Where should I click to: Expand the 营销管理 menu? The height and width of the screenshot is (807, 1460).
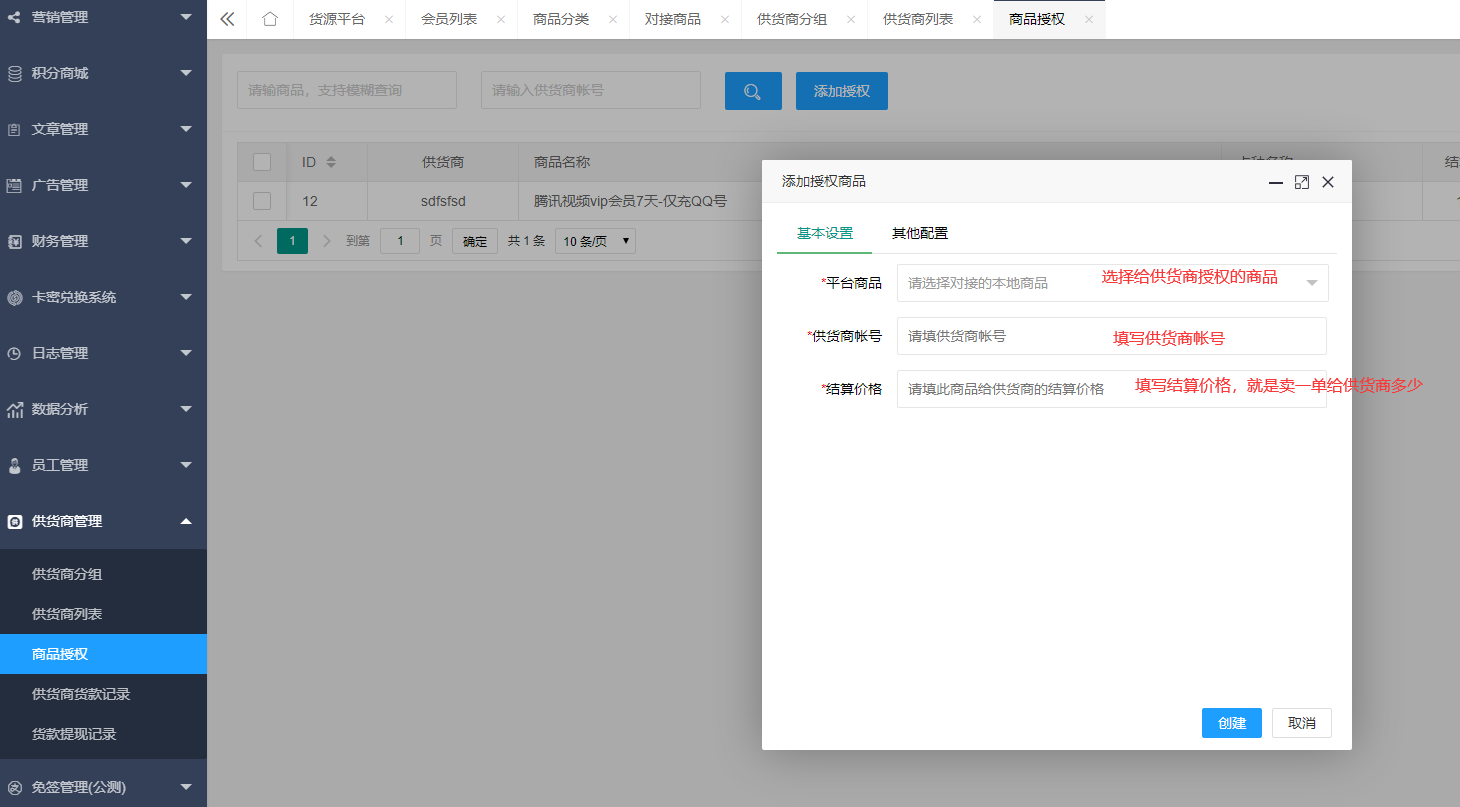186,17
